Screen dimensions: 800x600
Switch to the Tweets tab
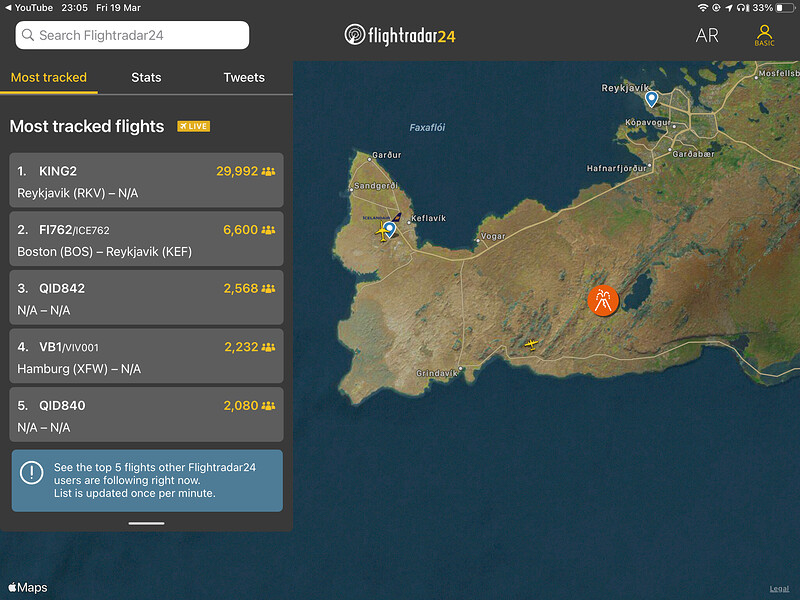pyautogui.click(x=244, y=78)
